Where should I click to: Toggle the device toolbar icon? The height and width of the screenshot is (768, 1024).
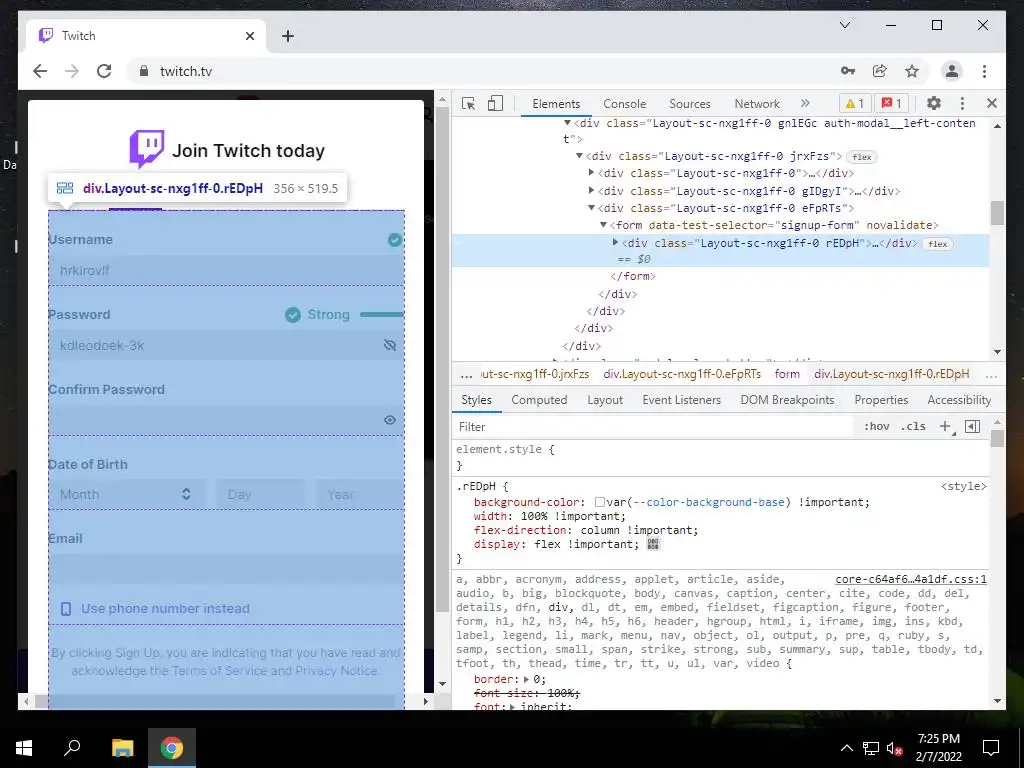click(496, 103)
